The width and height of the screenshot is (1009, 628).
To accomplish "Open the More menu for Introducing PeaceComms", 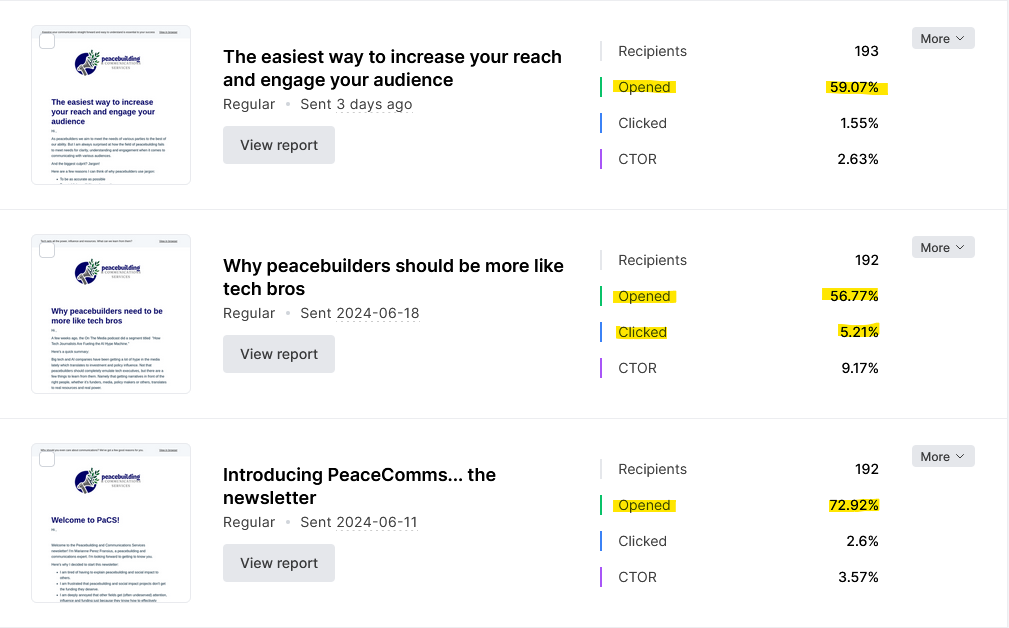I will point(942,456).
